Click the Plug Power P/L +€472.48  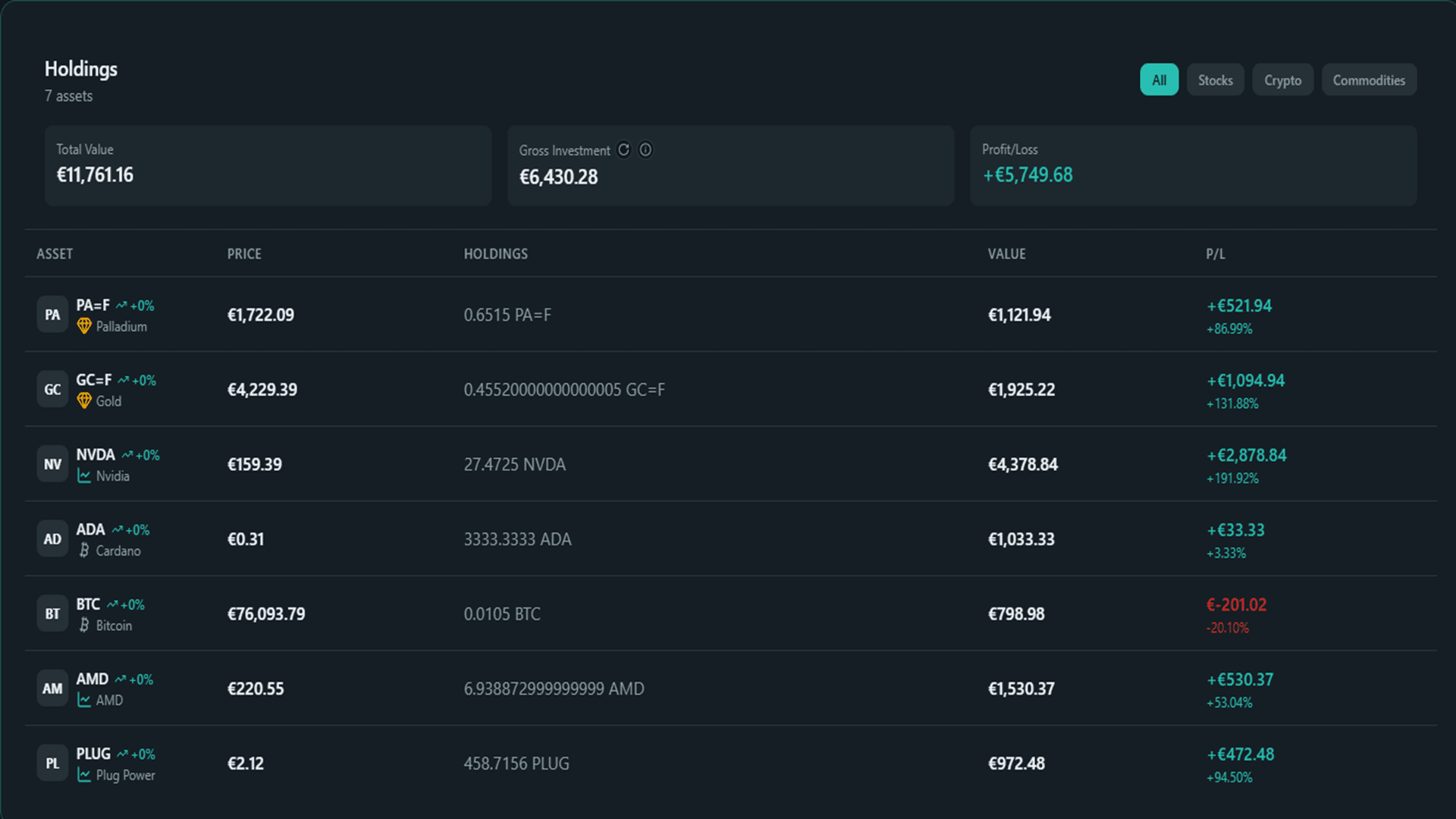pyautogui.click(x=1240, y=755)
